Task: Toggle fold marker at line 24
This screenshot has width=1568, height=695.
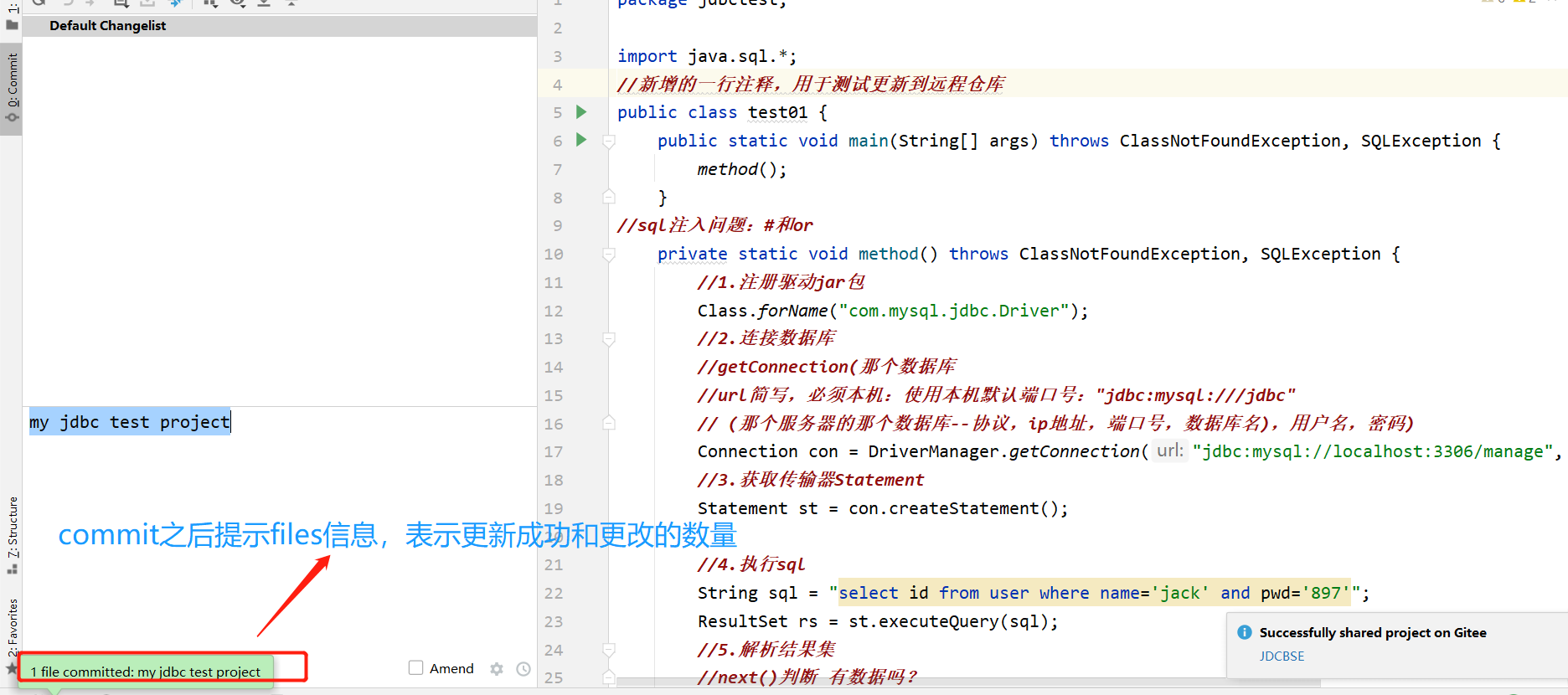Action: click(609, 650)
